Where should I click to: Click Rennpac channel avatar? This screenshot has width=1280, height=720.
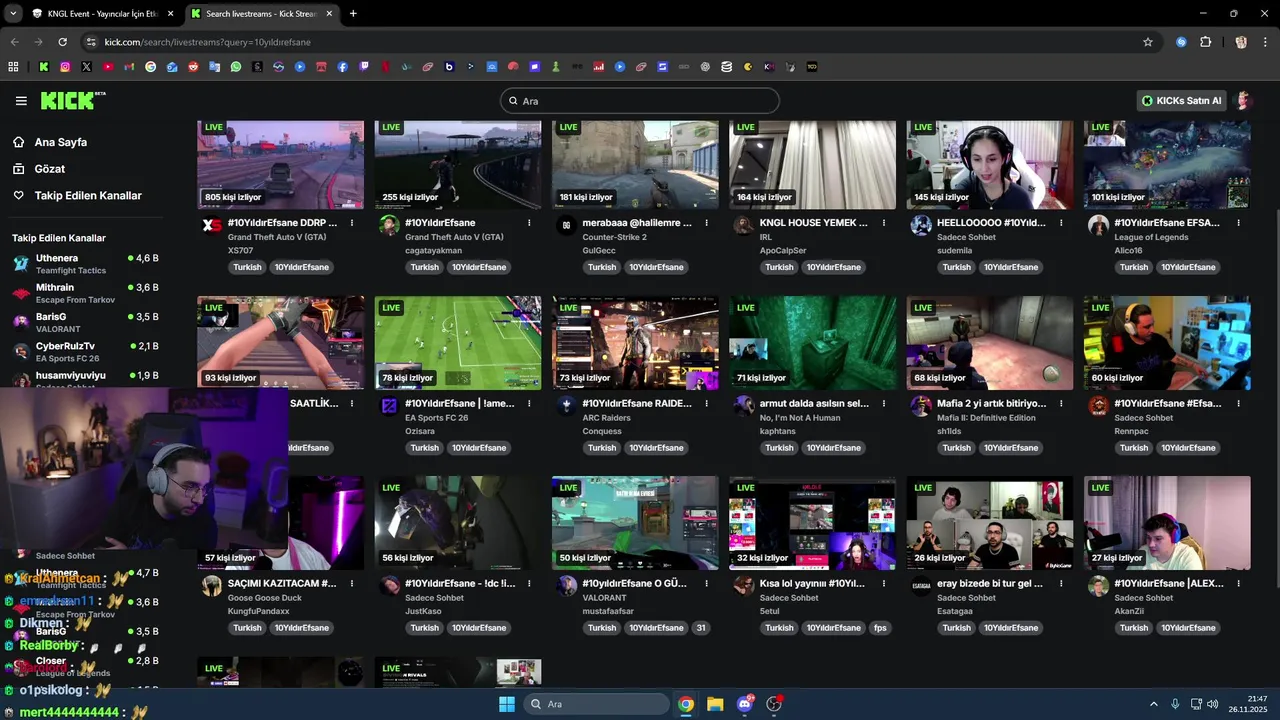(1098, 406)
